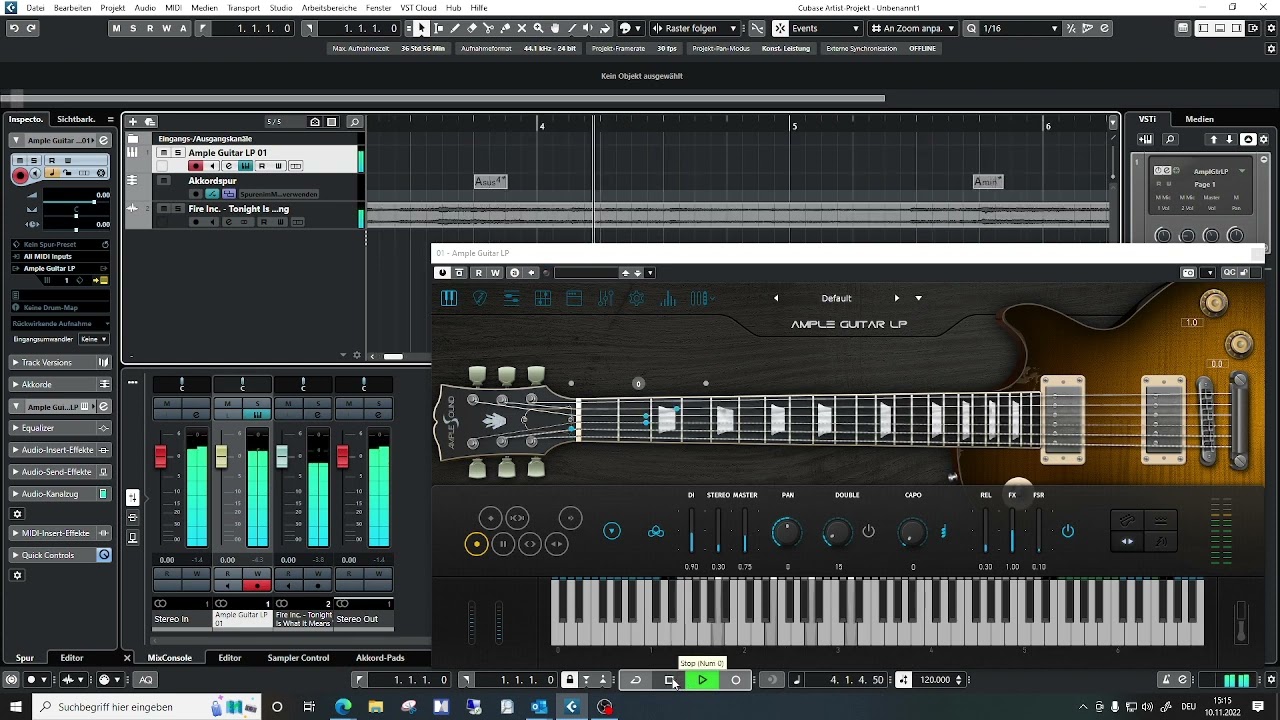Select the Split scissors tool
1280x720 pixels.
coord(488,28)
